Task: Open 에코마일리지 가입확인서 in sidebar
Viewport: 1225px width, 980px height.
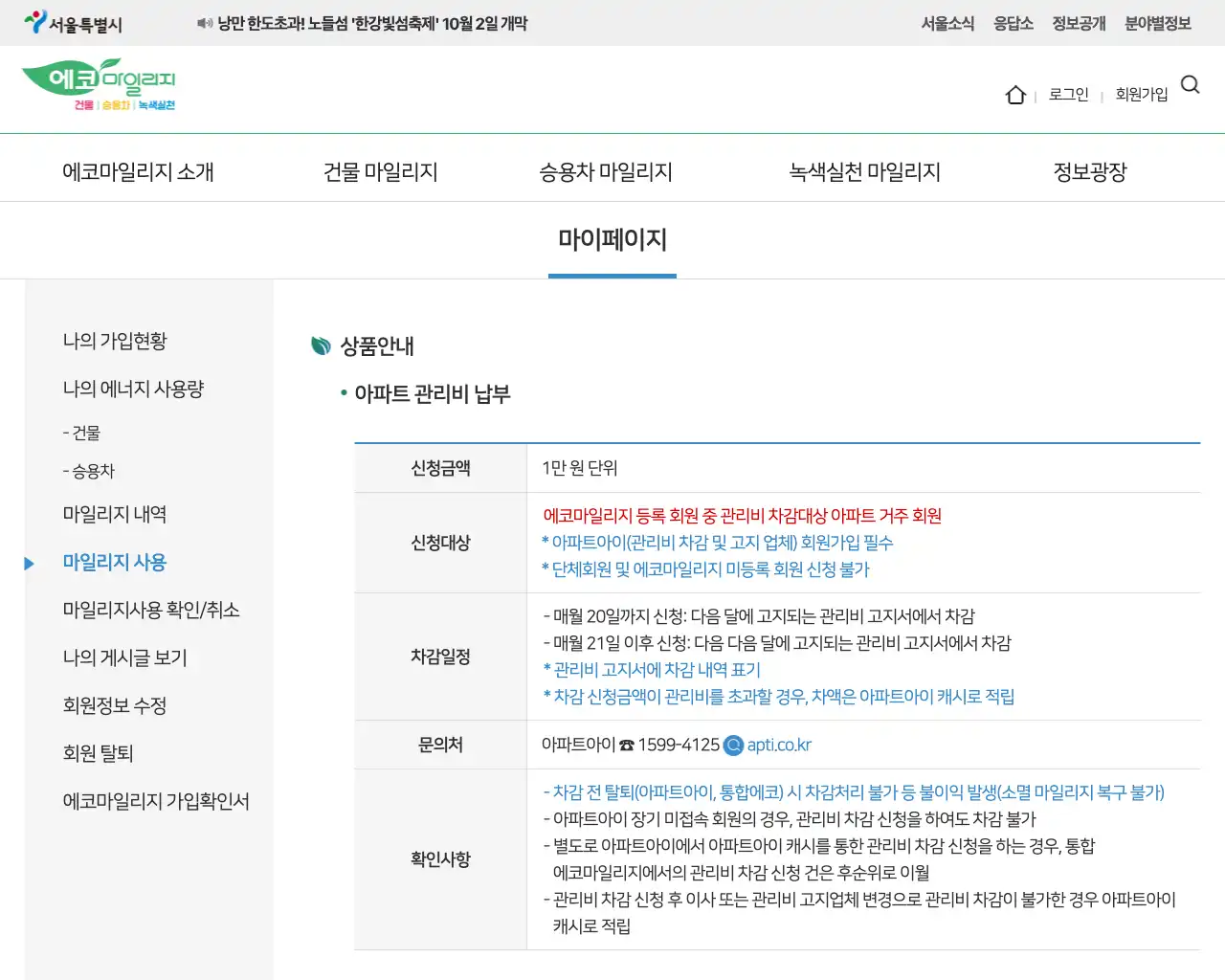Action: pyautogui.click(x=156, y=801)
